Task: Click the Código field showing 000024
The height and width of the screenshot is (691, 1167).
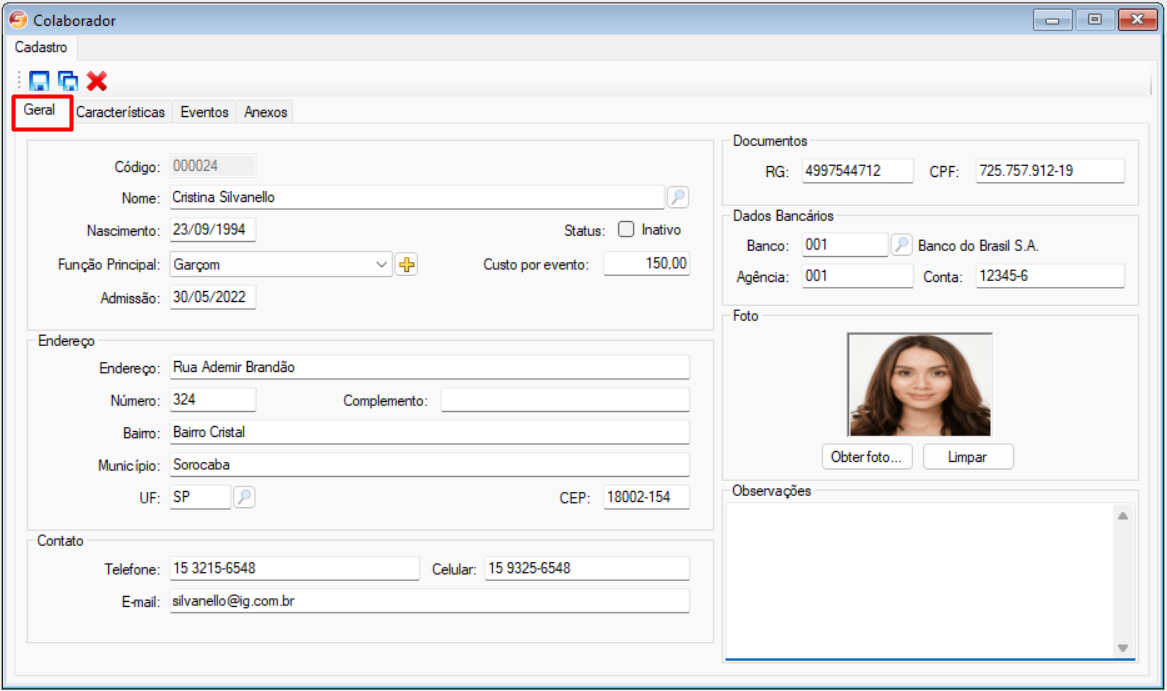Action: (213, 166)
